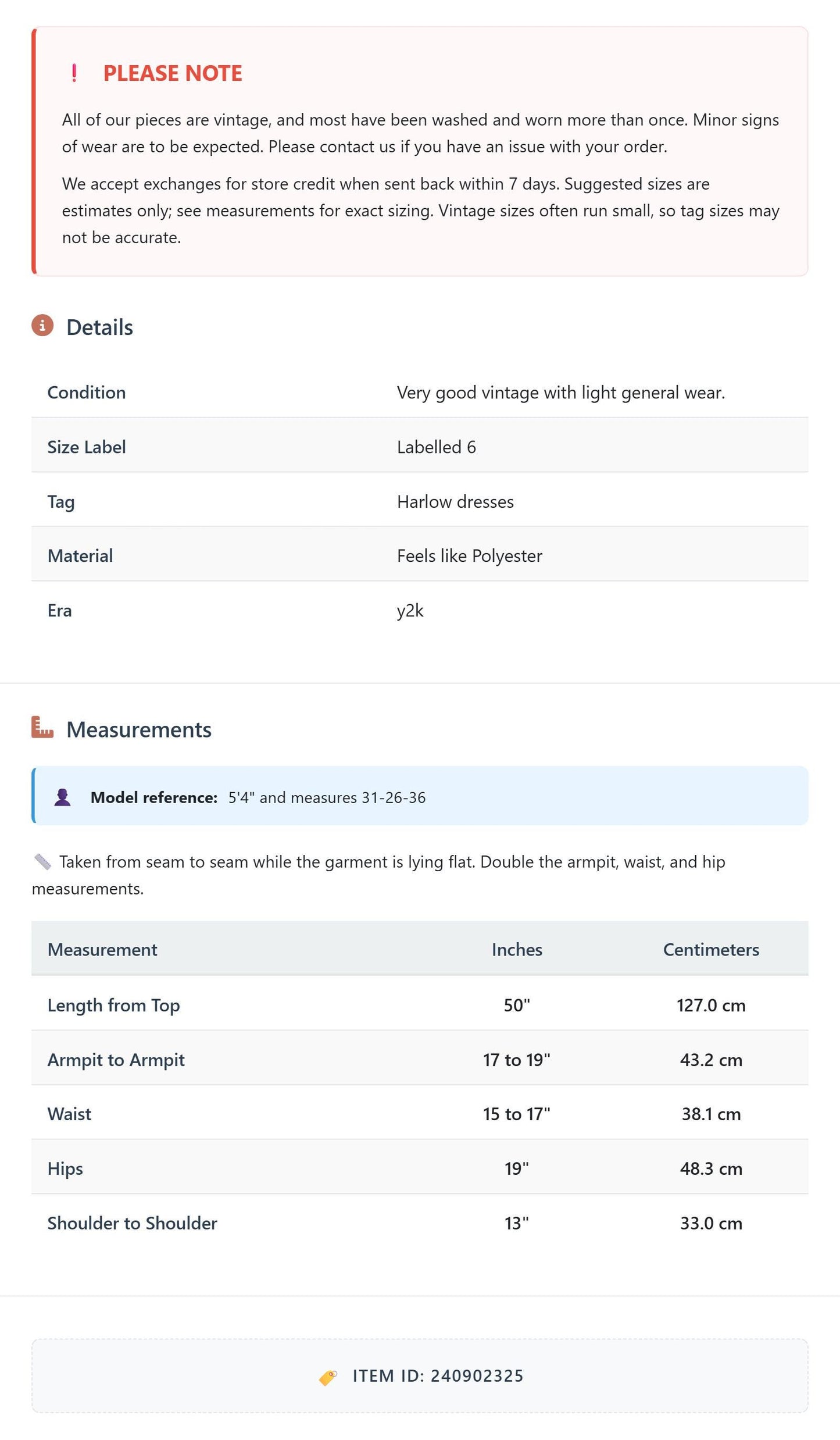Click the Measurements ruler icon
This screenshot has height=1440, width=840.
pos(42,727)
